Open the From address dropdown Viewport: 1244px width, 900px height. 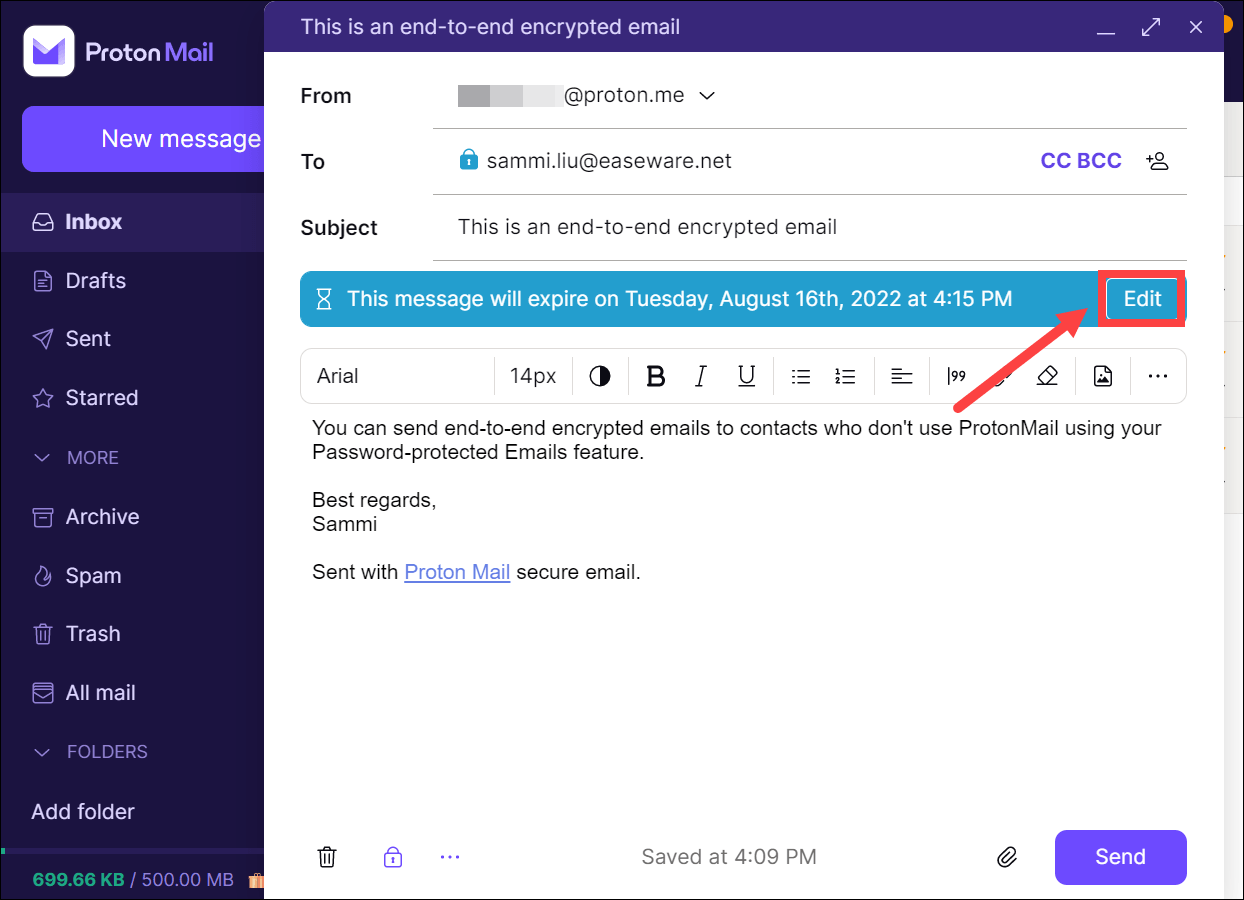pos(707,96)
